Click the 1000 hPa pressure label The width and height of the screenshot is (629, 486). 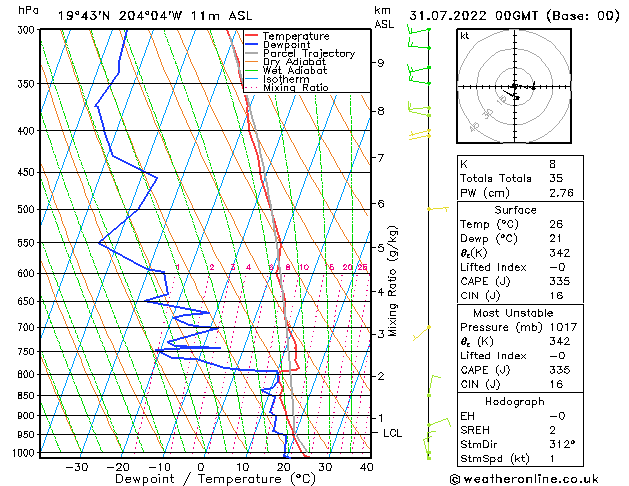[25, 453]
